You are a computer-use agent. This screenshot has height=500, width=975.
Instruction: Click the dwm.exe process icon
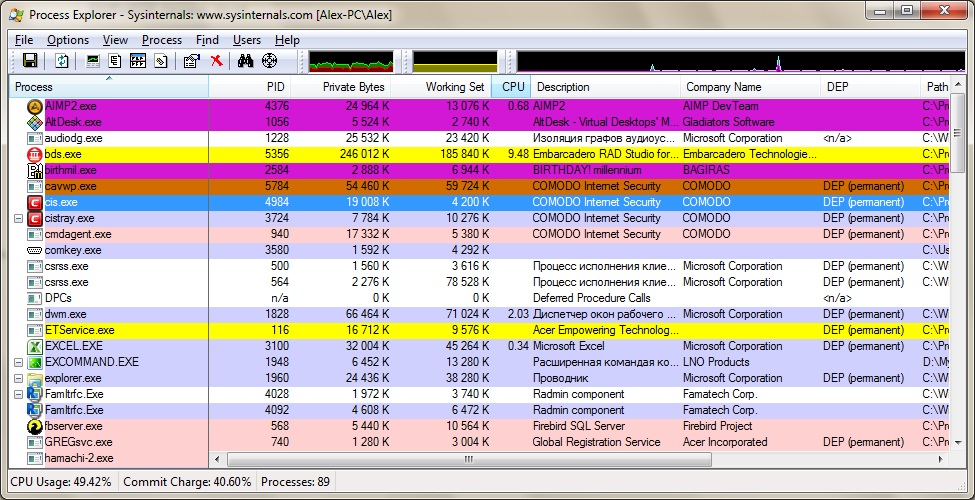[x=34, y=314]
